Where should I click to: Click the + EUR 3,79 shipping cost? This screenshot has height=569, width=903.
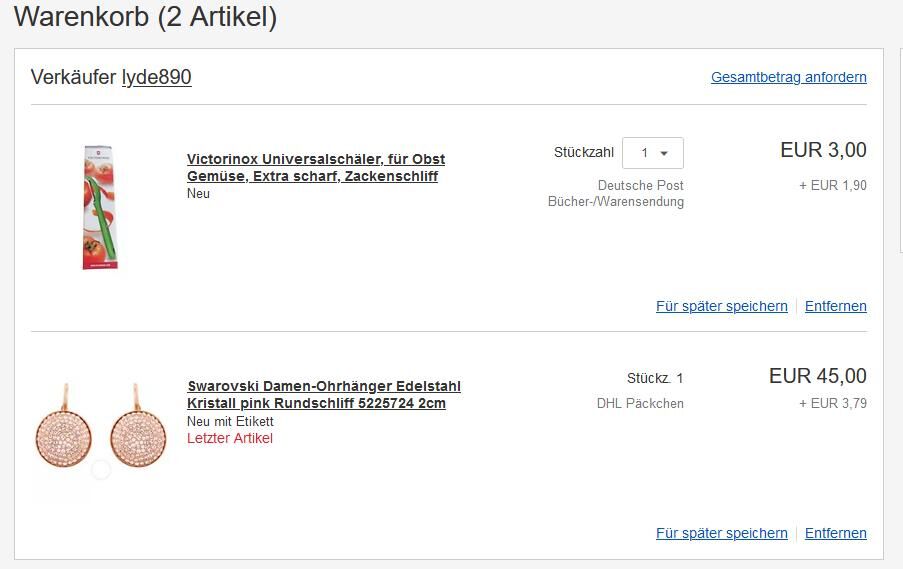(832, 403)
